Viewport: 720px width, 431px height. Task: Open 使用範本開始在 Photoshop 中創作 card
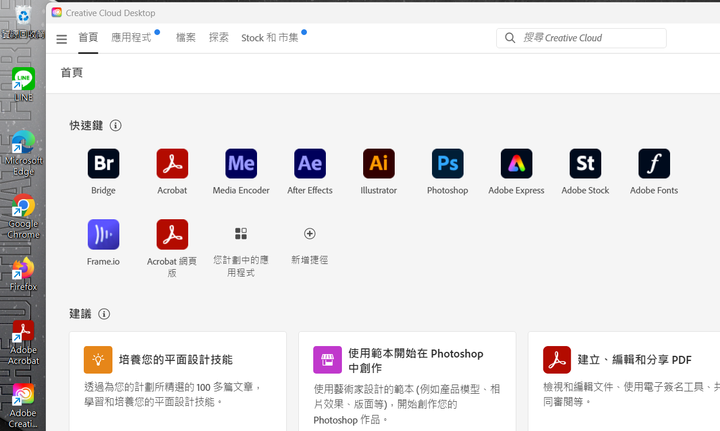pyautogui.click(x=407, y=381)
